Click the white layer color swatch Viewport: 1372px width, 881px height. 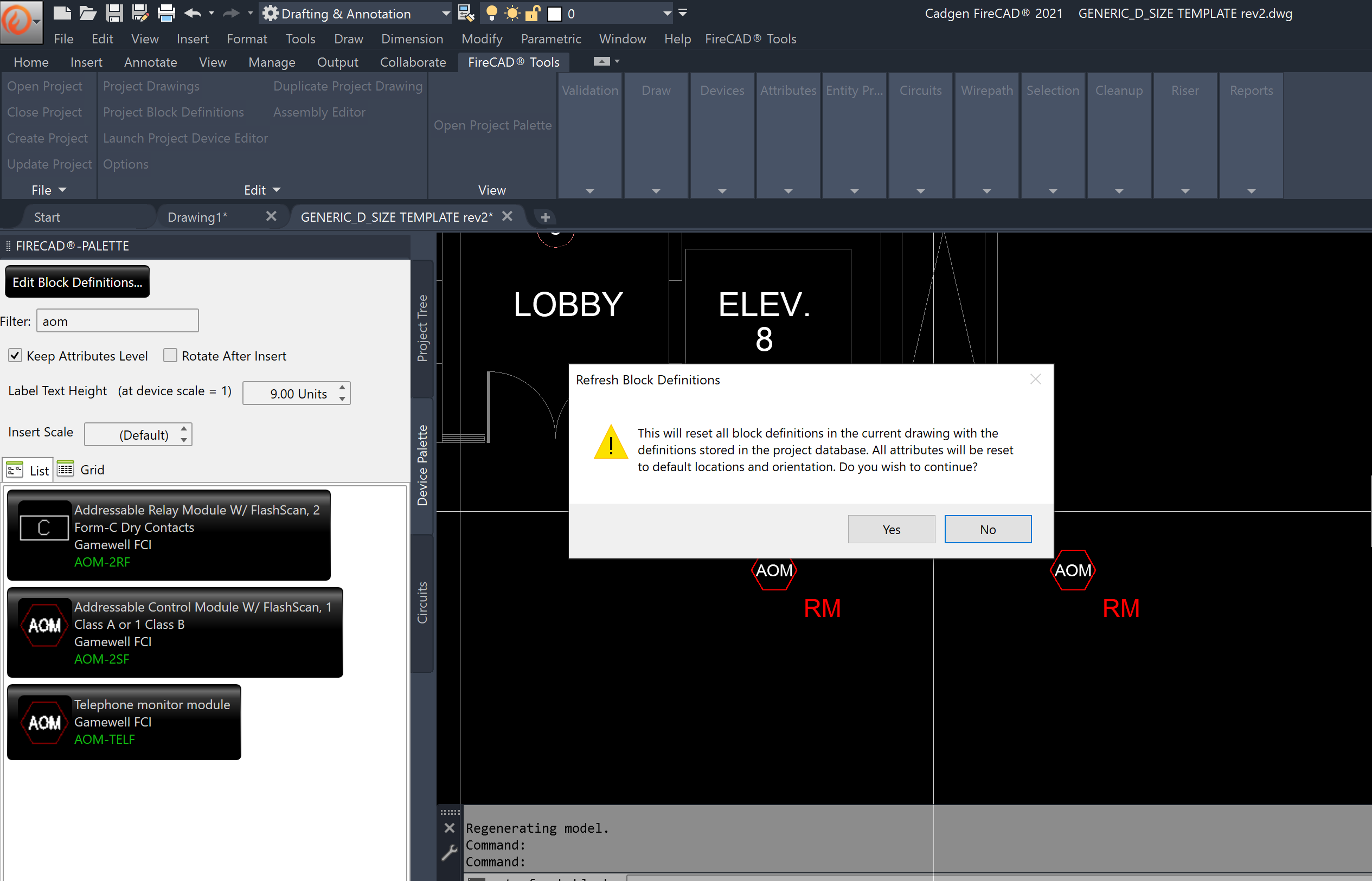click(x=554, y=14)
